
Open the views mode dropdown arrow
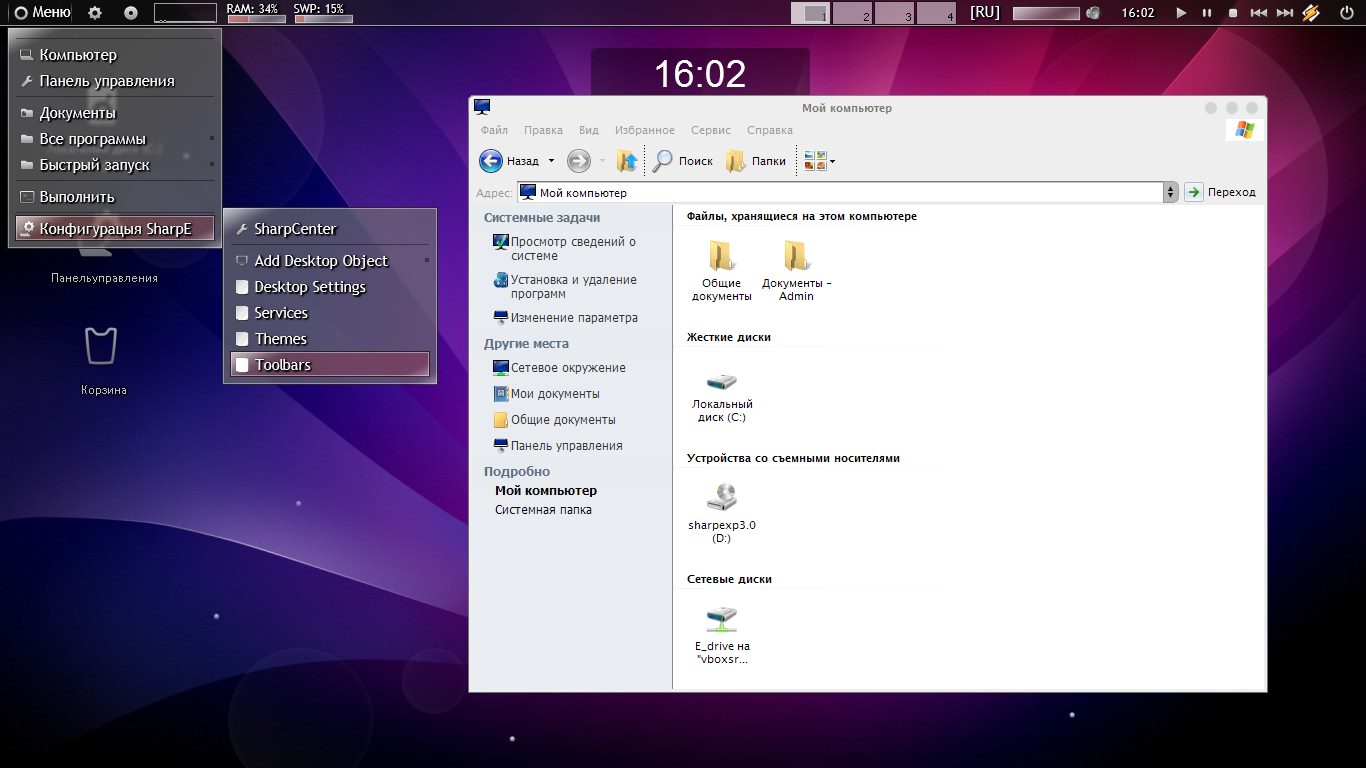(x=832, y=161)
